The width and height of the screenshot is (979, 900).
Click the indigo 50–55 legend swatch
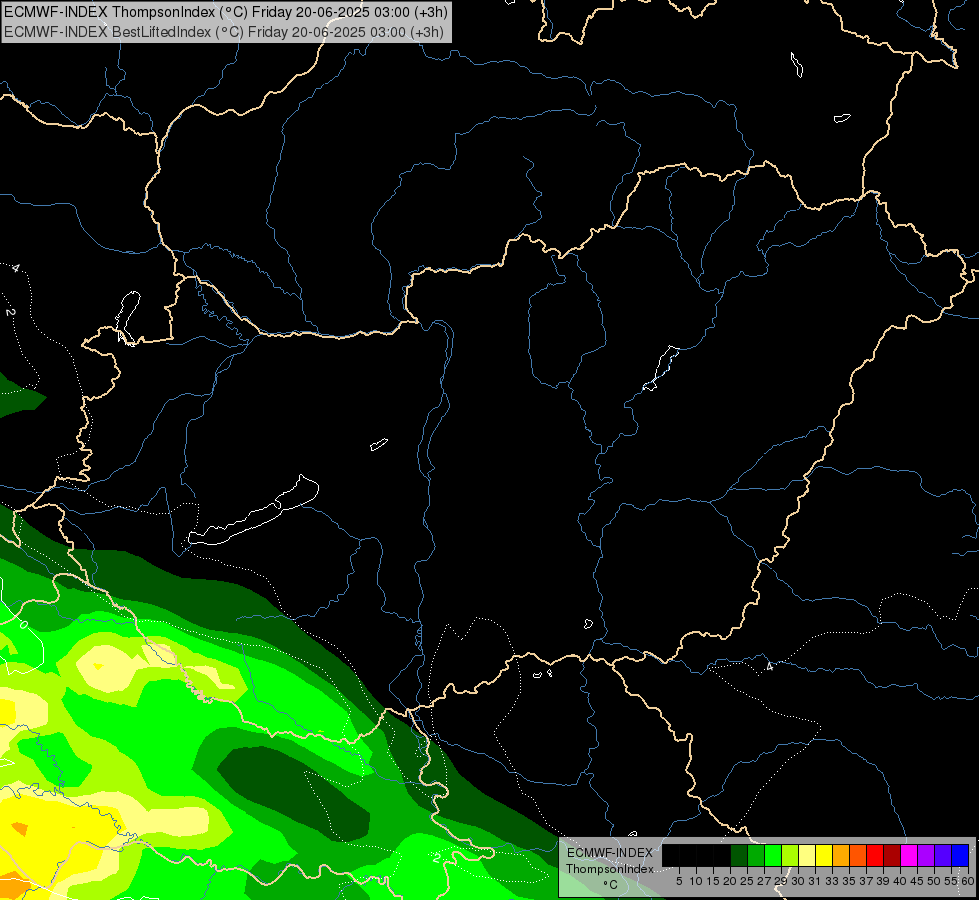click(943, 855)
